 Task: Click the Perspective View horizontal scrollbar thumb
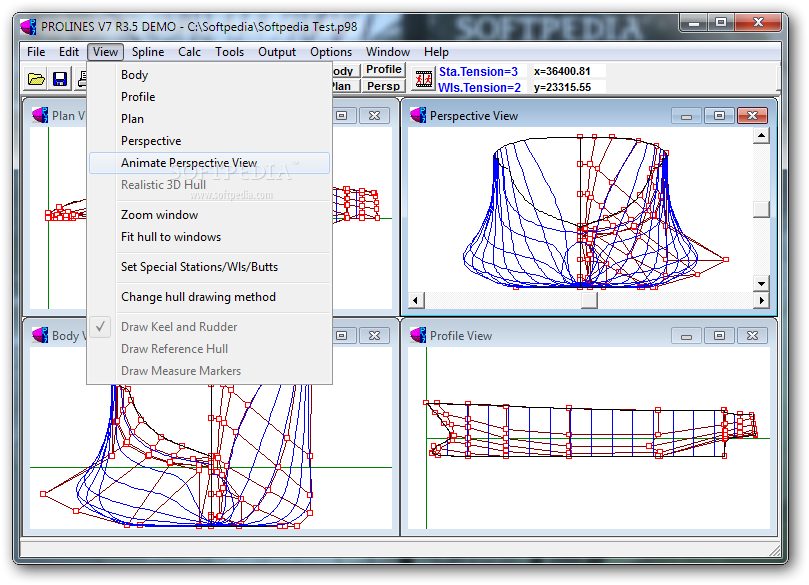coord(589,300)
